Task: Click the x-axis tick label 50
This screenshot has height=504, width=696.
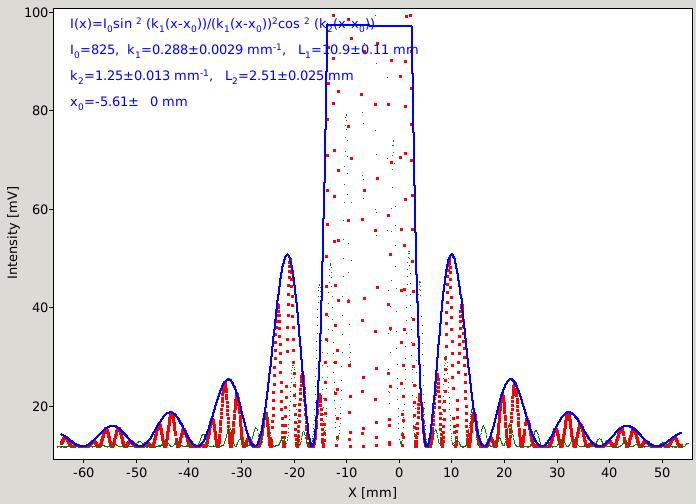Action: pos(662,472)
